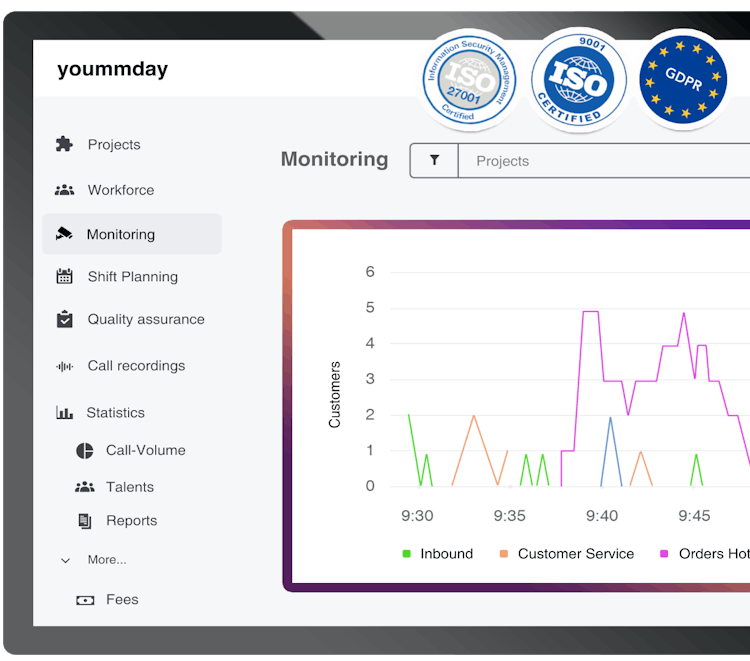Toggle the Orders Hotline legend entry
This screenshot has width=750, height=661.
pos(705,554)
